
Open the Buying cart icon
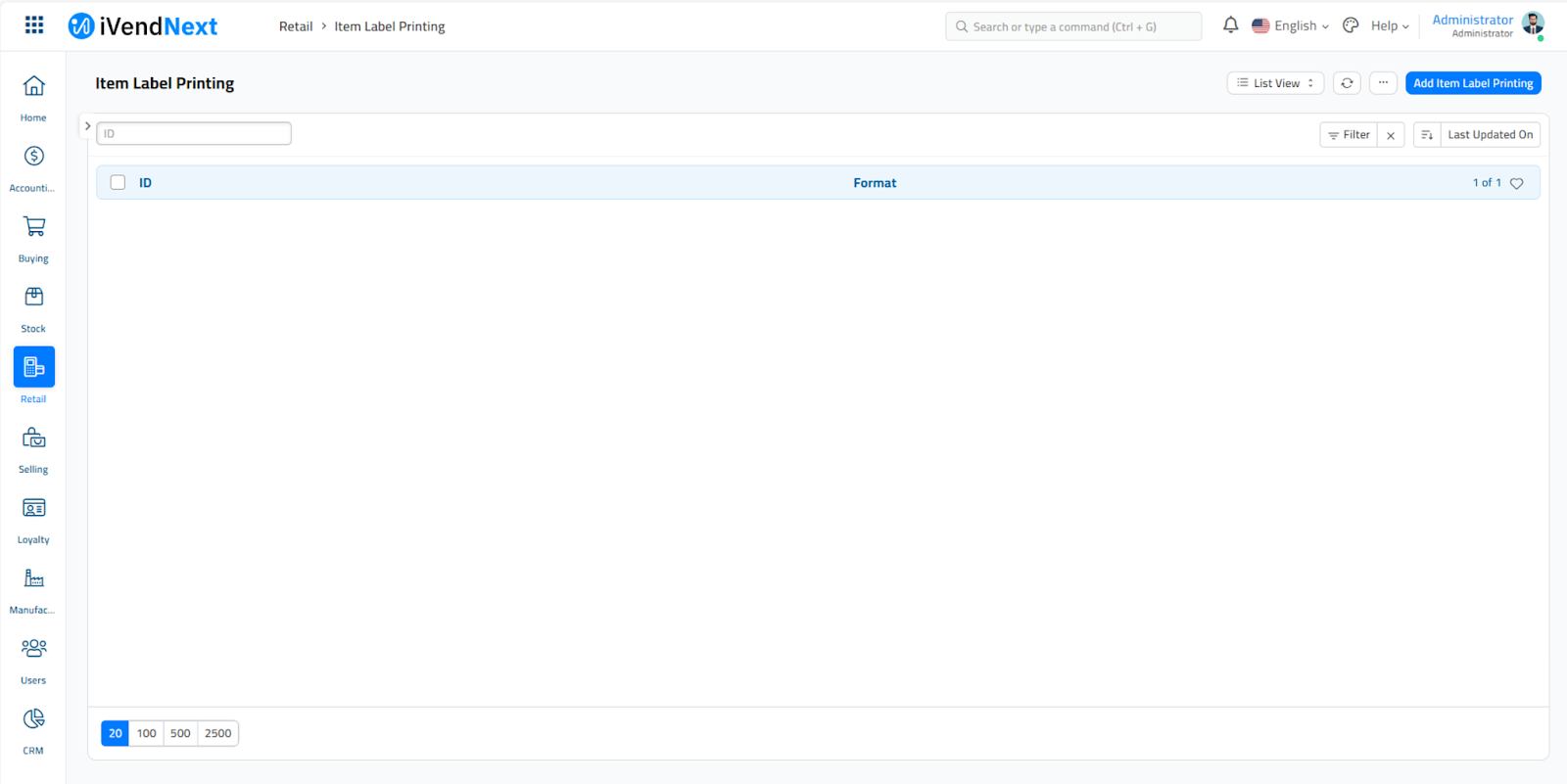33,227
